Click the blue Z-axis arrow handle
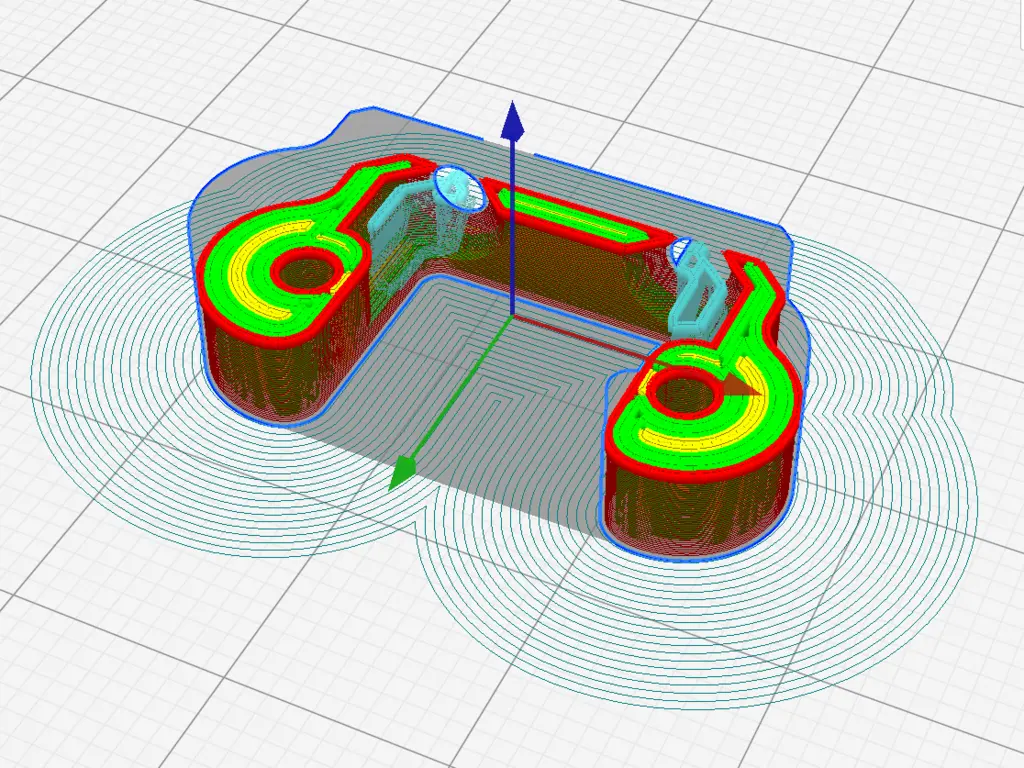The height and width of the screenshot is (768, 1024). coord(513,121)
